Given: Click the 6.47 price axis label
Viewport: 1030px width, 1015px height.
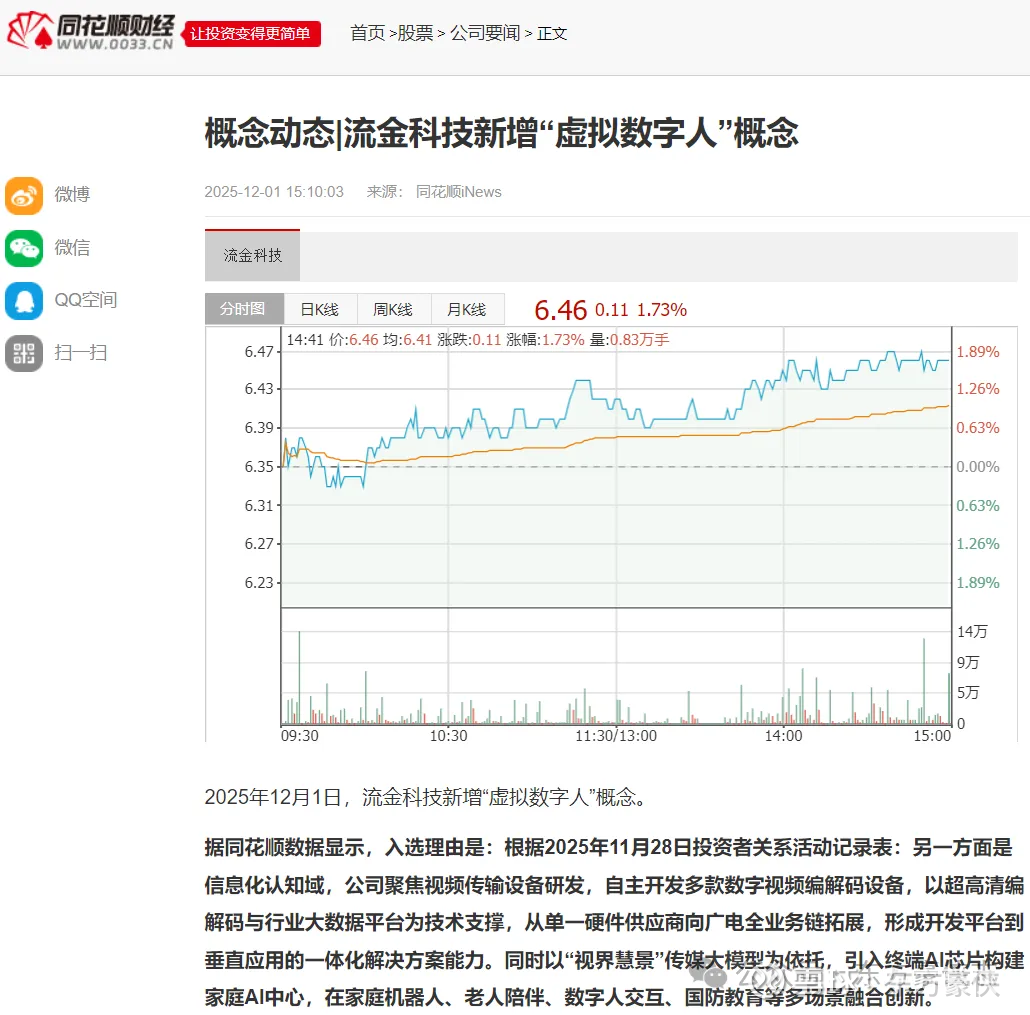Looking at the screenshot, I should click(259, 352).
